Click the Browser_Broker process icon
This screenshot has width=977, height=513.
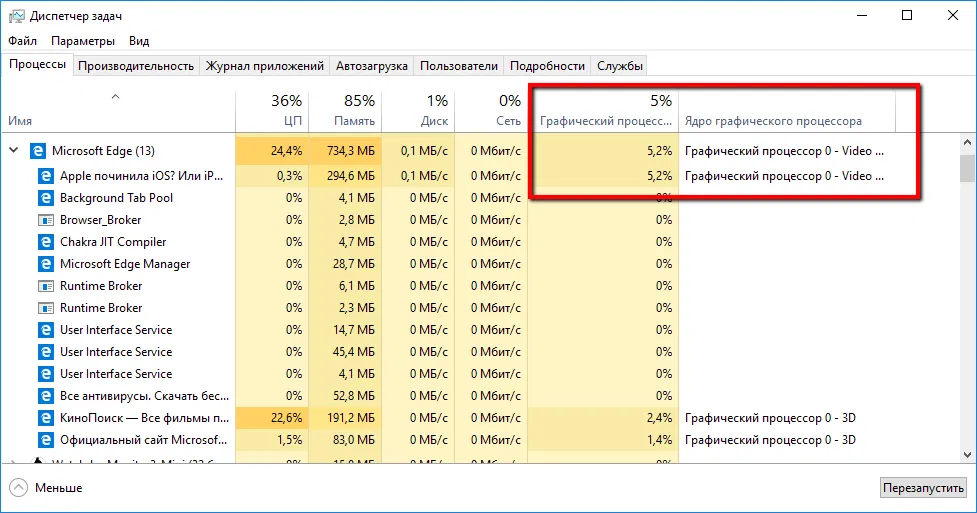click(x=46, y=220)
